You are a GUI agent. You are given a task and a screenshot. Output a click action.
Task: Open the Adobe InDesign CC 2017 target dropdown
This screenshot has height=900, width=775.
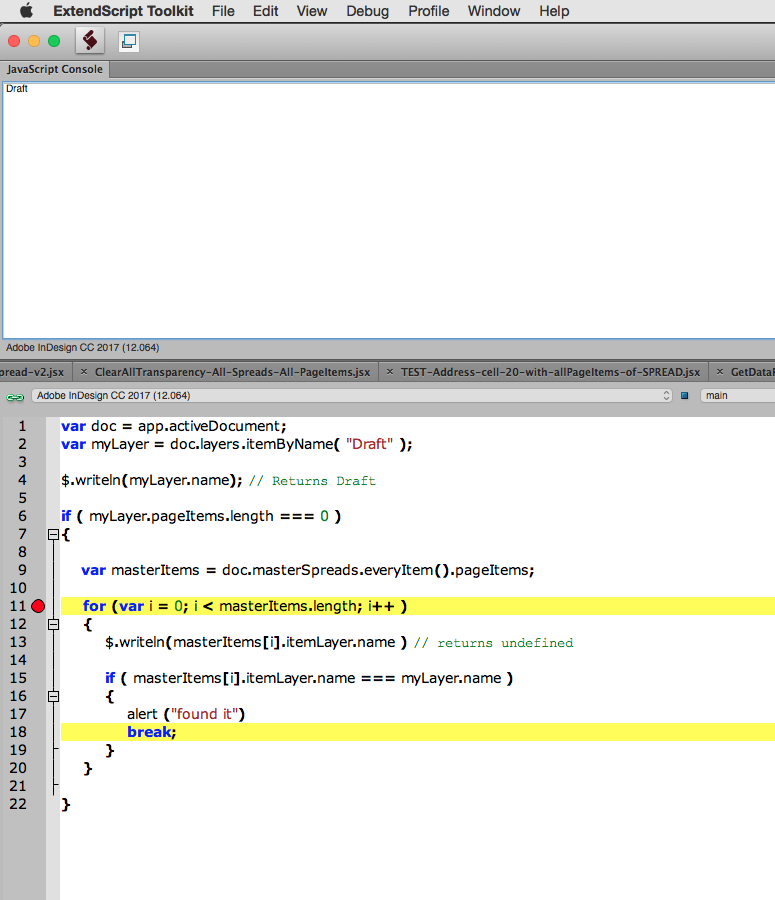click(351, 395)
